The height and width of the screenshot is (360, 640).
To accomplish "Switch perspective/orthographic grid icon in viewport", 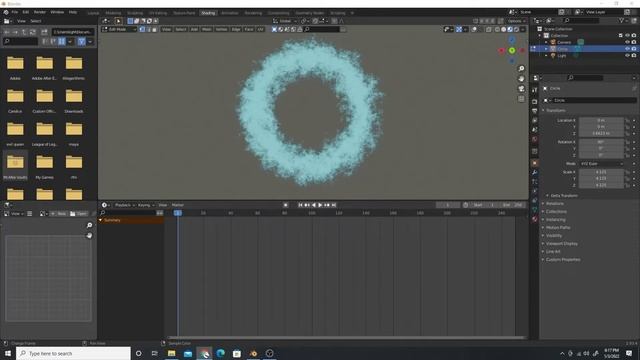I will tap(521, 99).
